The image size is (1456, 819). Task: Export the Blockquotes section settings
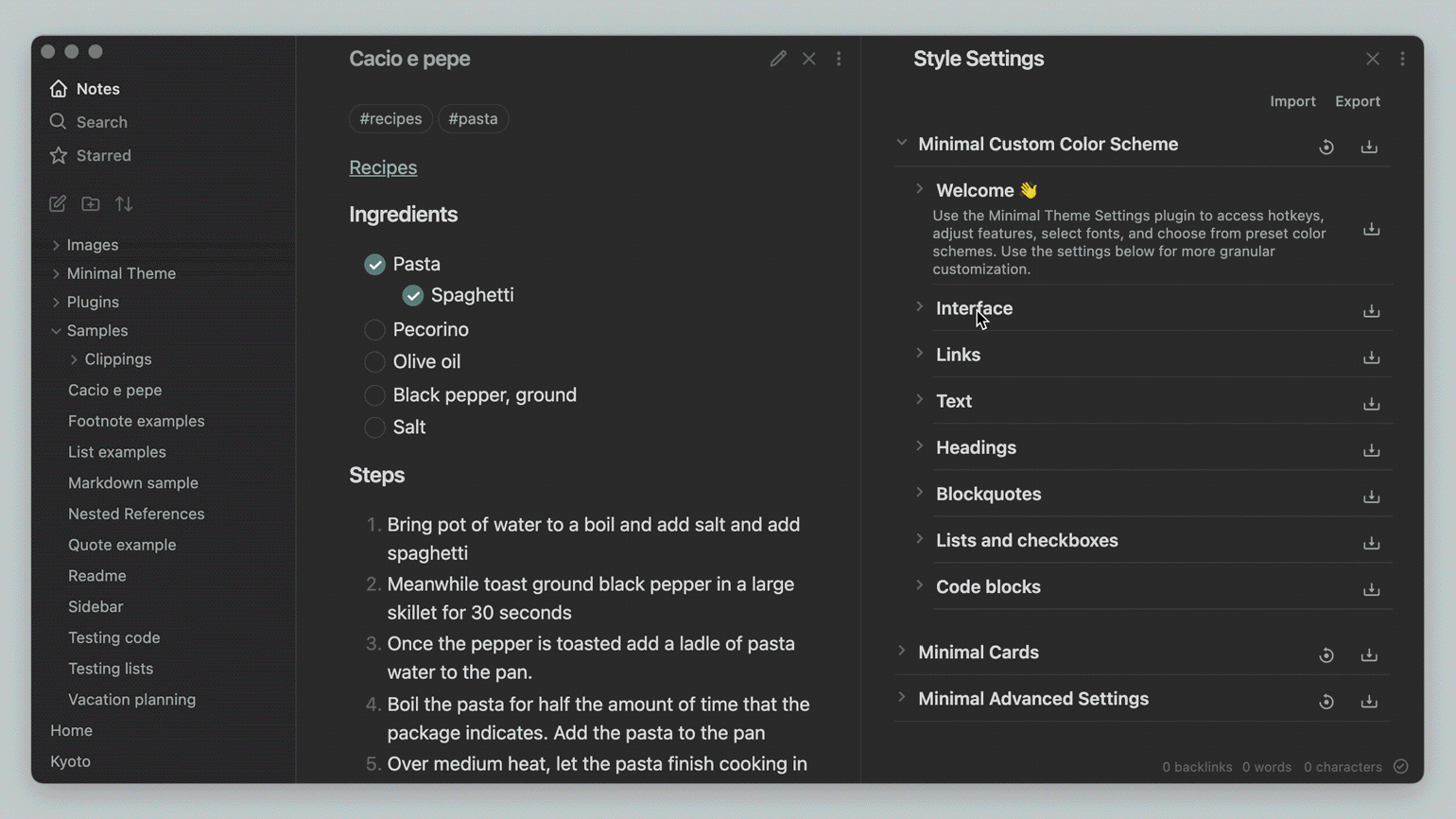pos(1372,497)
